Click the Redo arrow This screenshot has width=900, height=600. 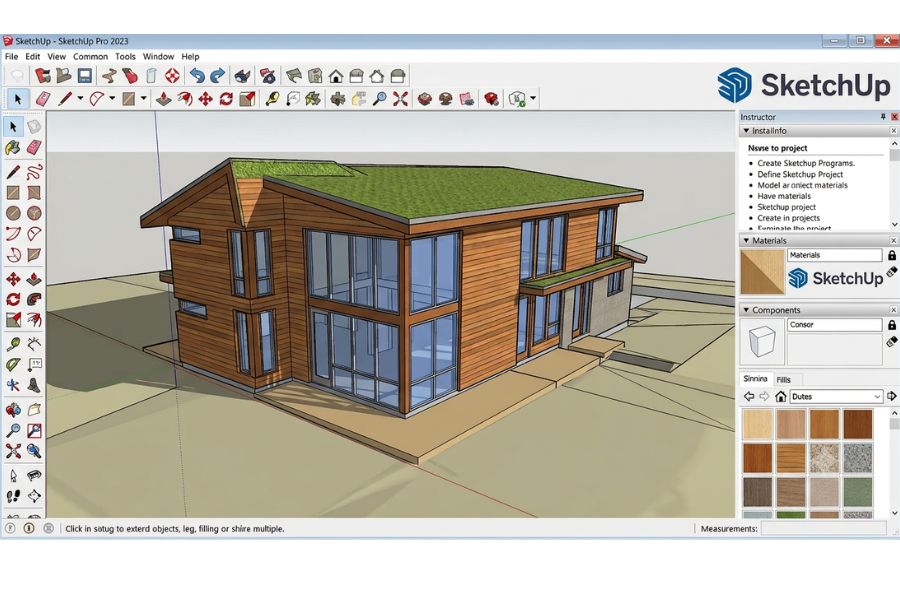(218, 76)
